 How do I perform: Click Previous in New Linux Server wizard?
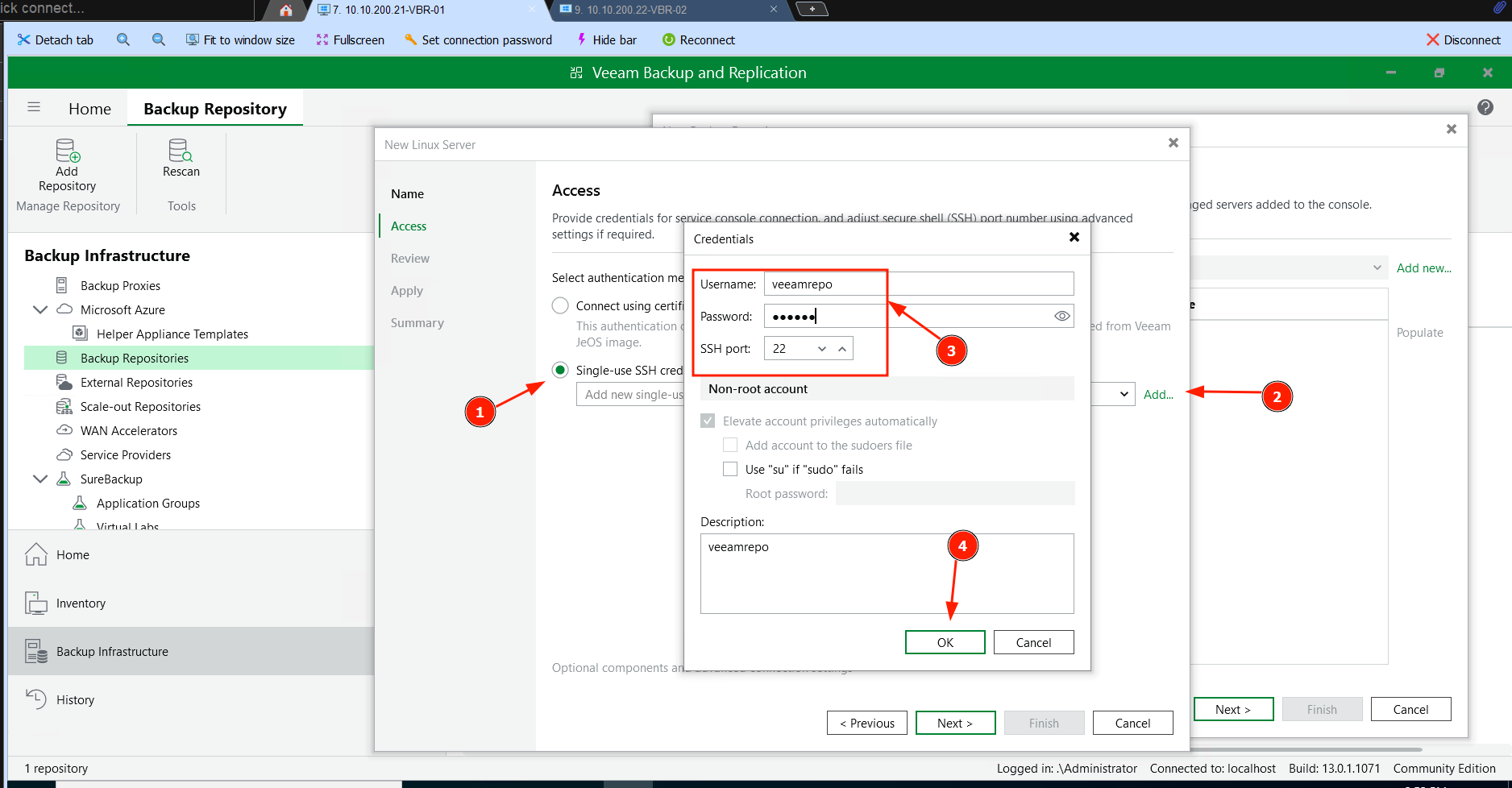[x=867, y=723]
